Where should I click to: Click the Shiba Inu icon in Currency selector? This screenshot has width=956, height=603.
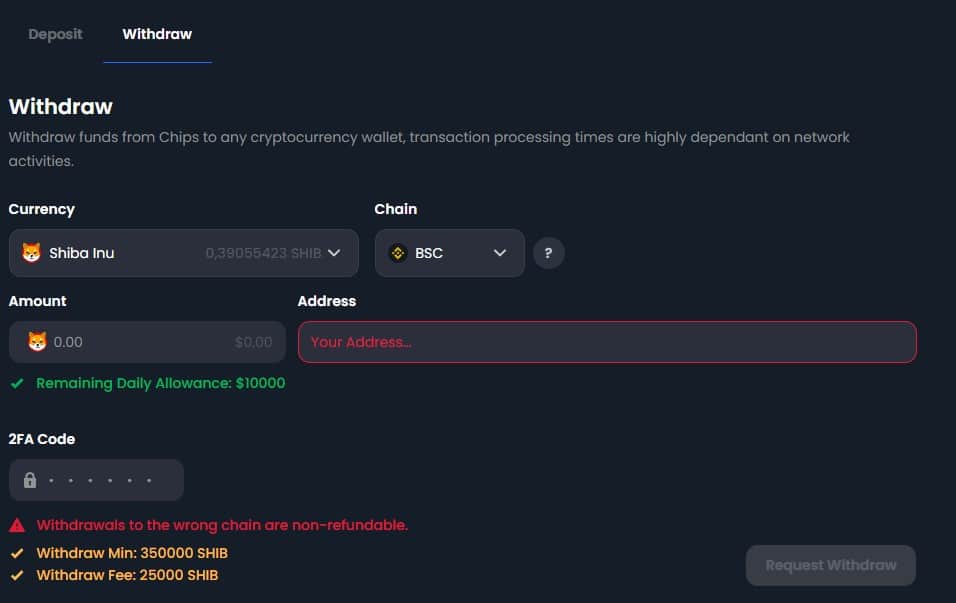pos(32,252)
